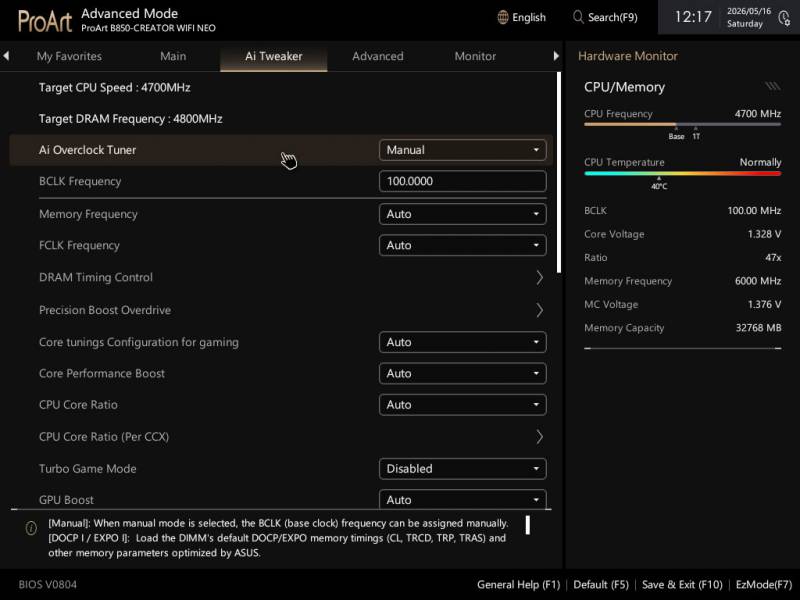Open the Memory Frequency dropdown
The height and width of the screenshot is (600, 800).
[462, 214]
